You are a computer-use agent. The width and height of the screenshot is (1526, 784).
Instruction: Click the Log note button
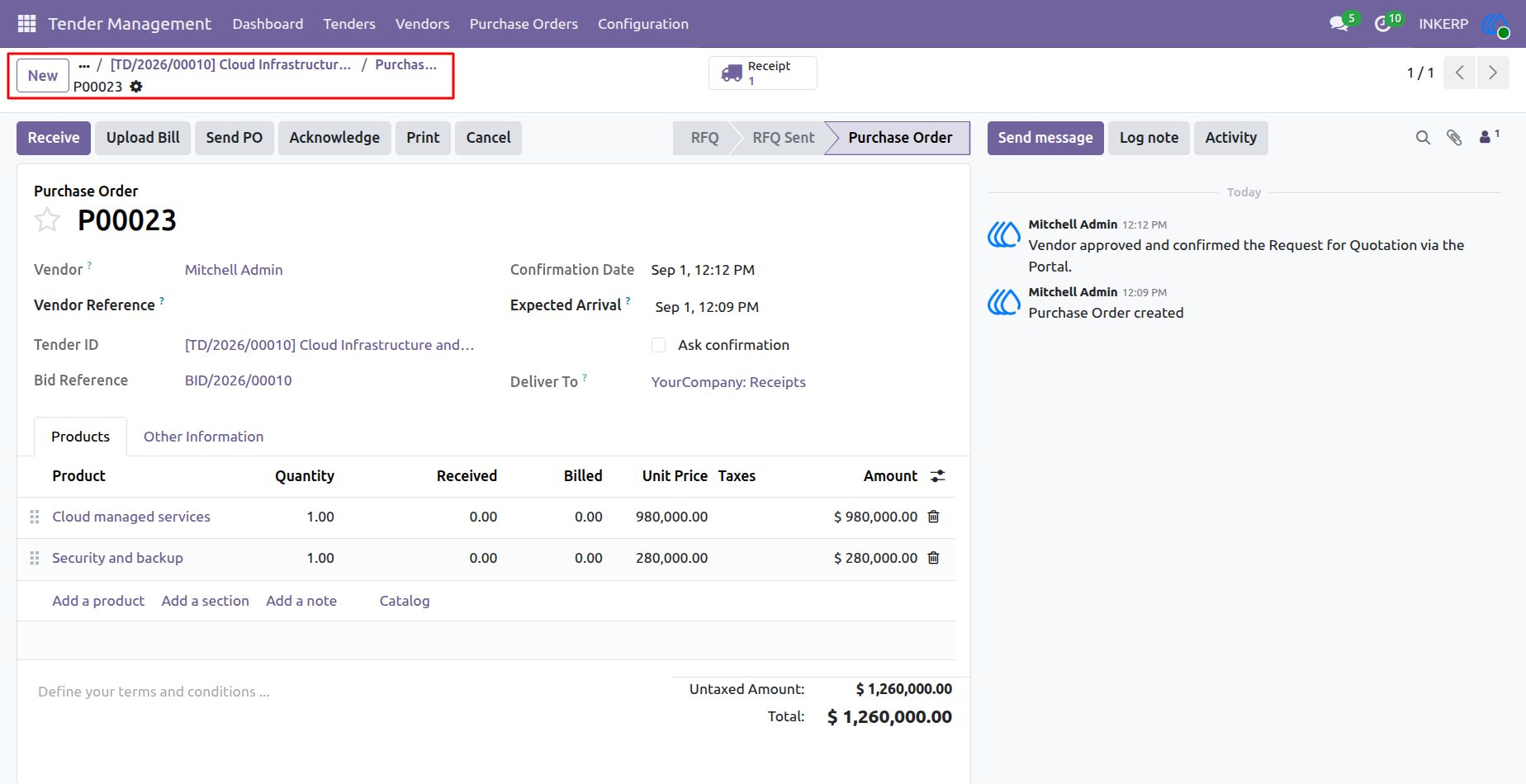(x=1149, y=138)
